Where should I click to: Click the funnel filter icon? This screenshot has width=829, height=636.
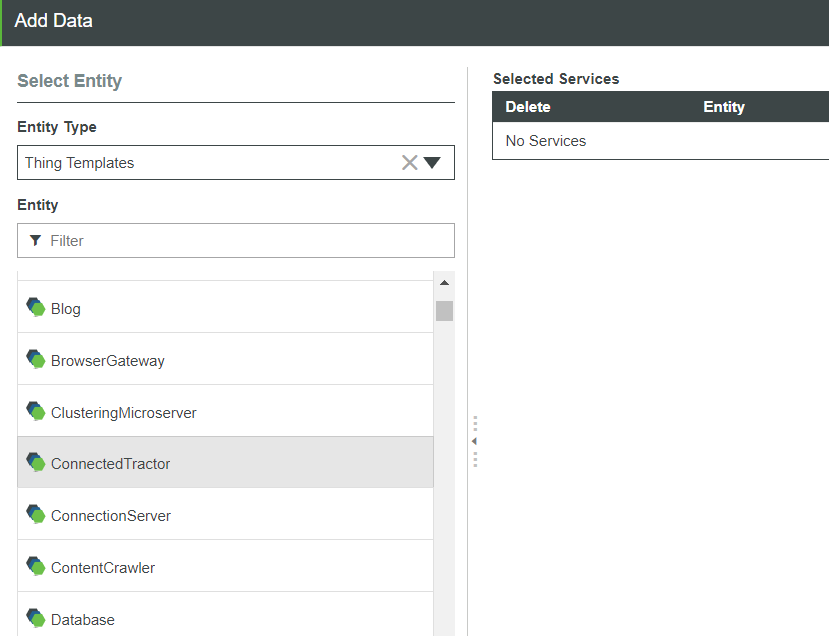click(36, 241)
